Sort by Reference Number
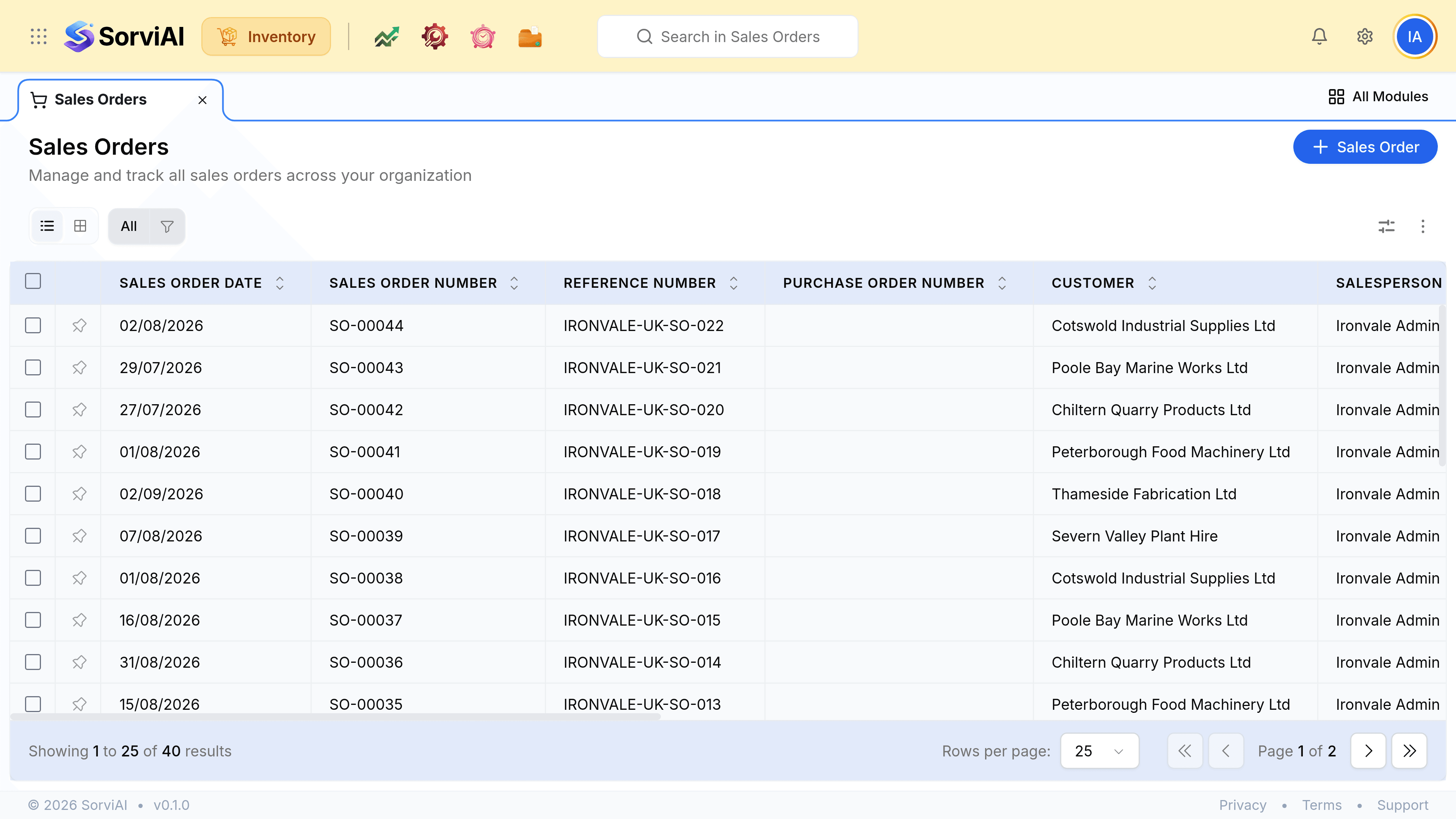 (x=733, y=283)
